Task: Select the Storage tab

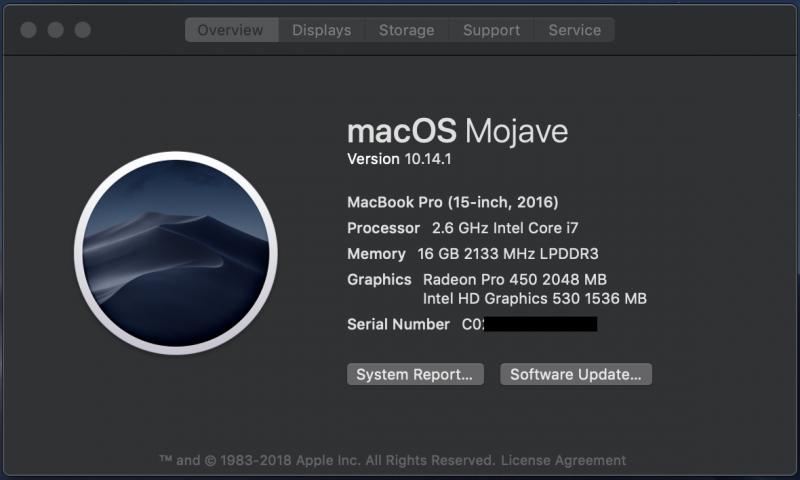Action: click(407, 30)
